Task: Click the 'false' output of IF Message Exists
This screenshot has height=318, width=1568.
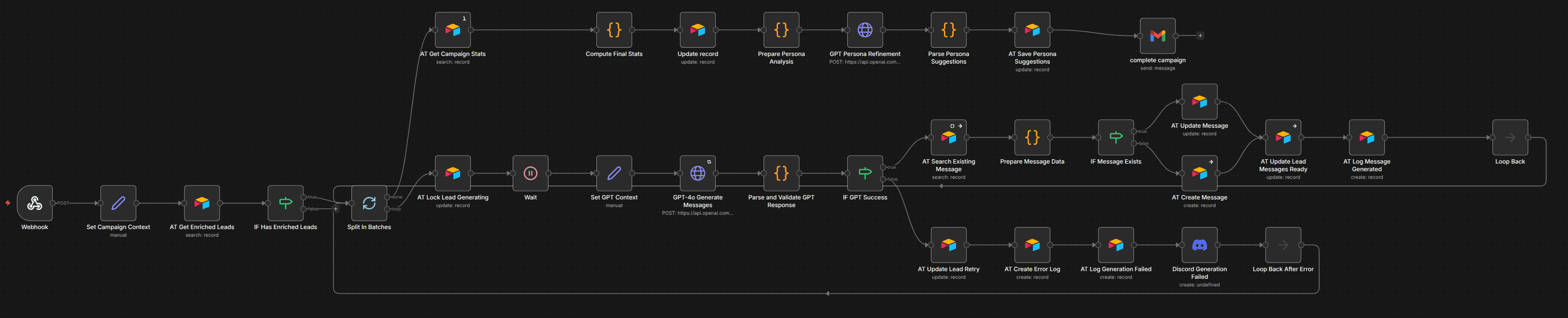Action: pos(1134,144)
